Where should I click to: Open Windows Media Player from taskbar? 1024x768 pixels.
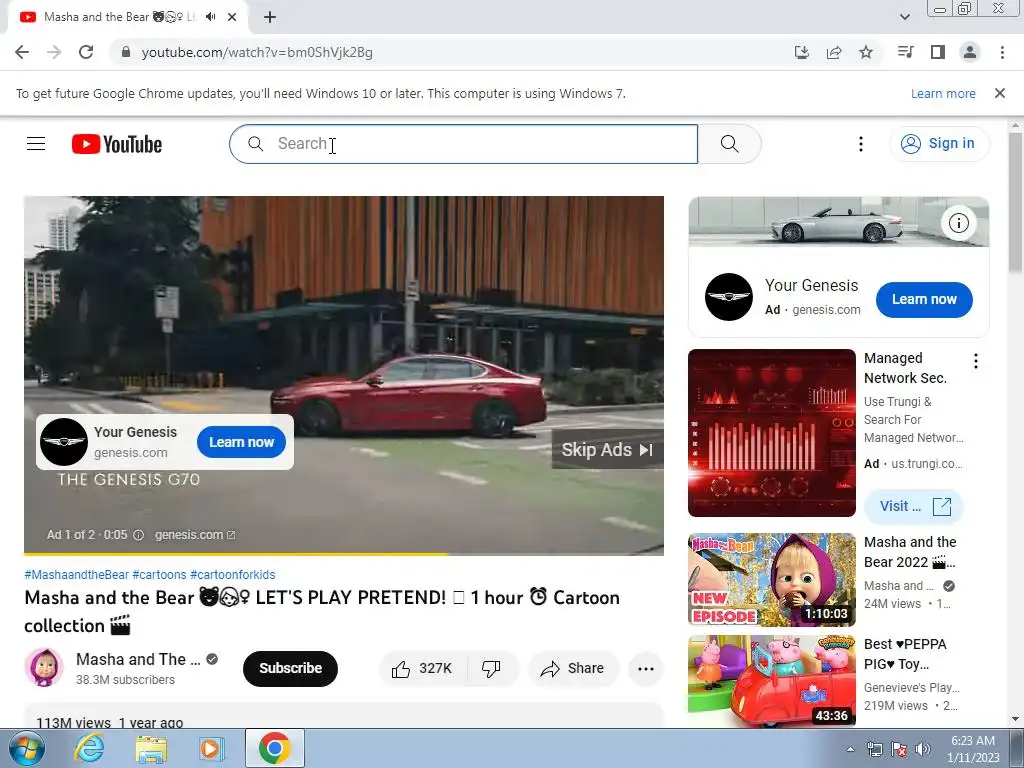pyautogui.click(x=212, y=748)
